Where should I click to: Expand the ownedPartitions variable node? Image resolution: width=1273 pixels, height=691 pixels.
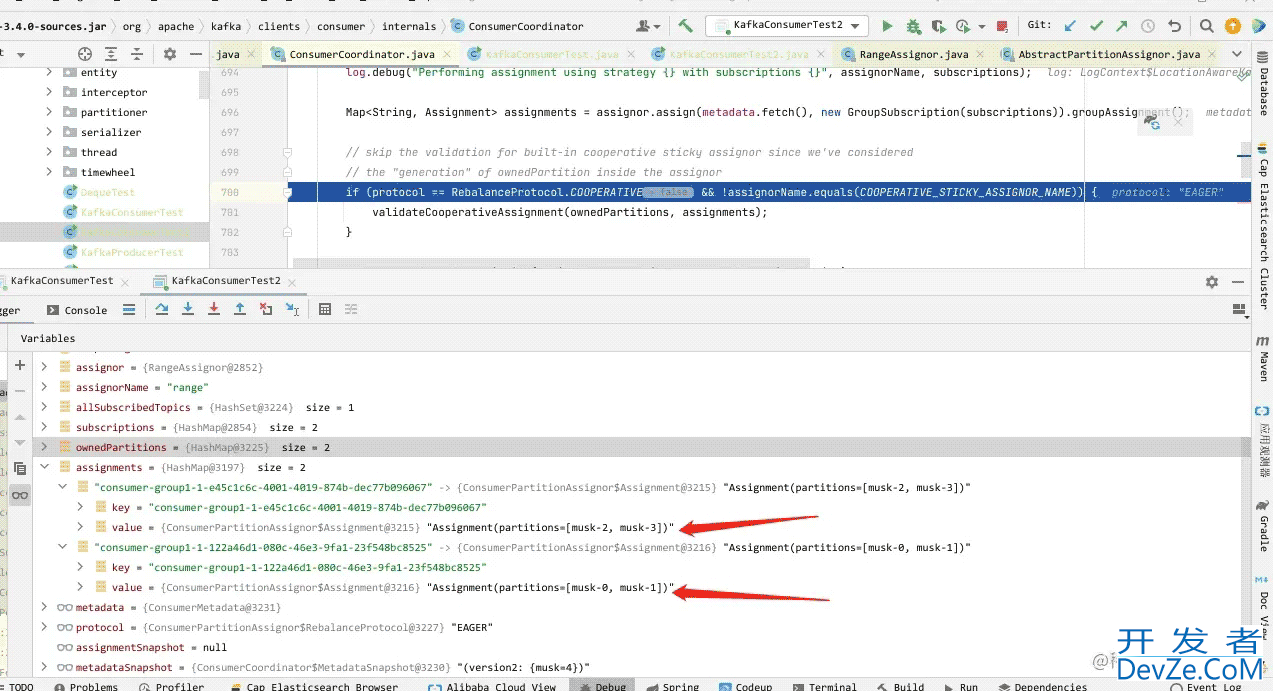[x=44, y=447]
